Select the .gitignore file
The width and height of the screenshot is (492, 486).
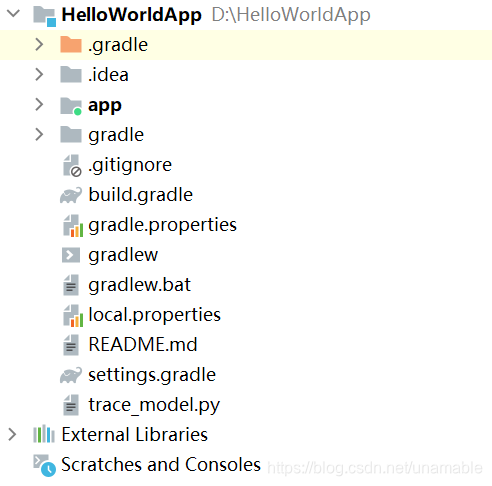[130, 165]
